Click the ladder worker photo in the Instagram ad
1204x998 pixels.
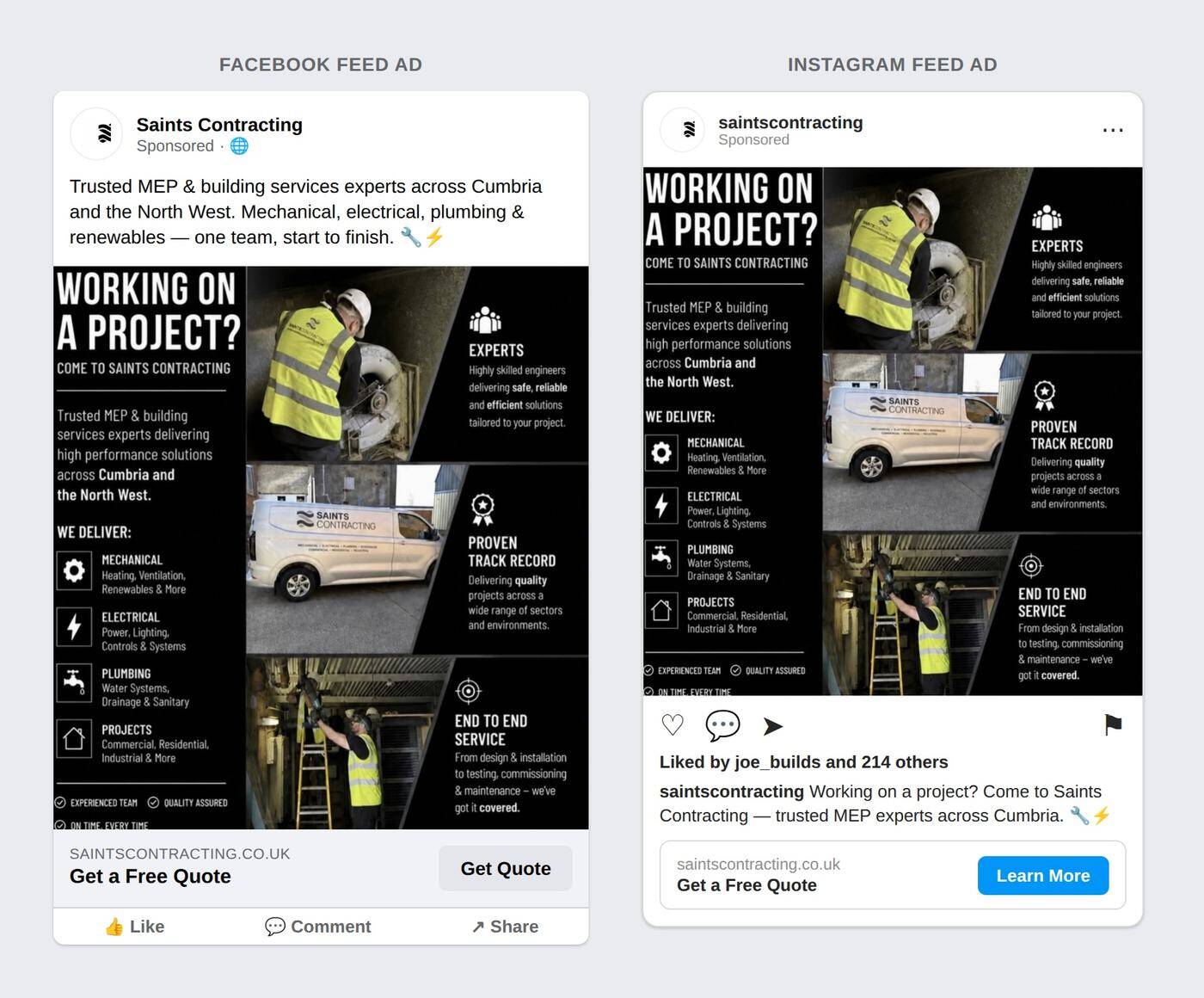pyautogui.click(x=916, y=615)
